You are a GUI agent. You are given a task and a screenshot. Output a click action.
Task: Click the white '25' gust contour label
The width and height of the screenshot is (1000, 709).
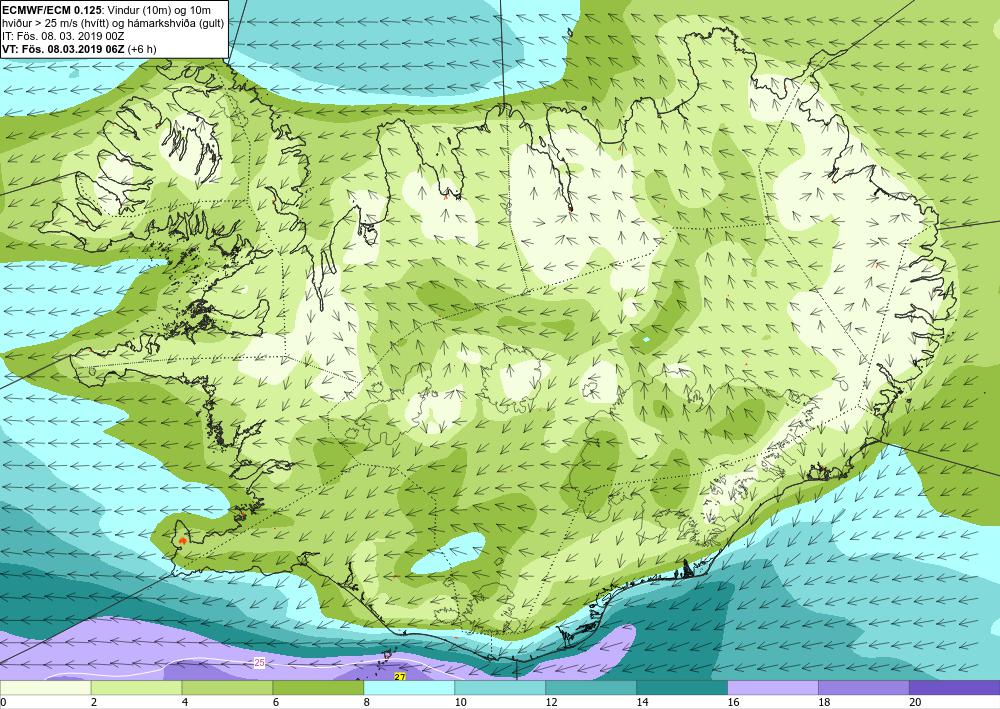[259, 663]
